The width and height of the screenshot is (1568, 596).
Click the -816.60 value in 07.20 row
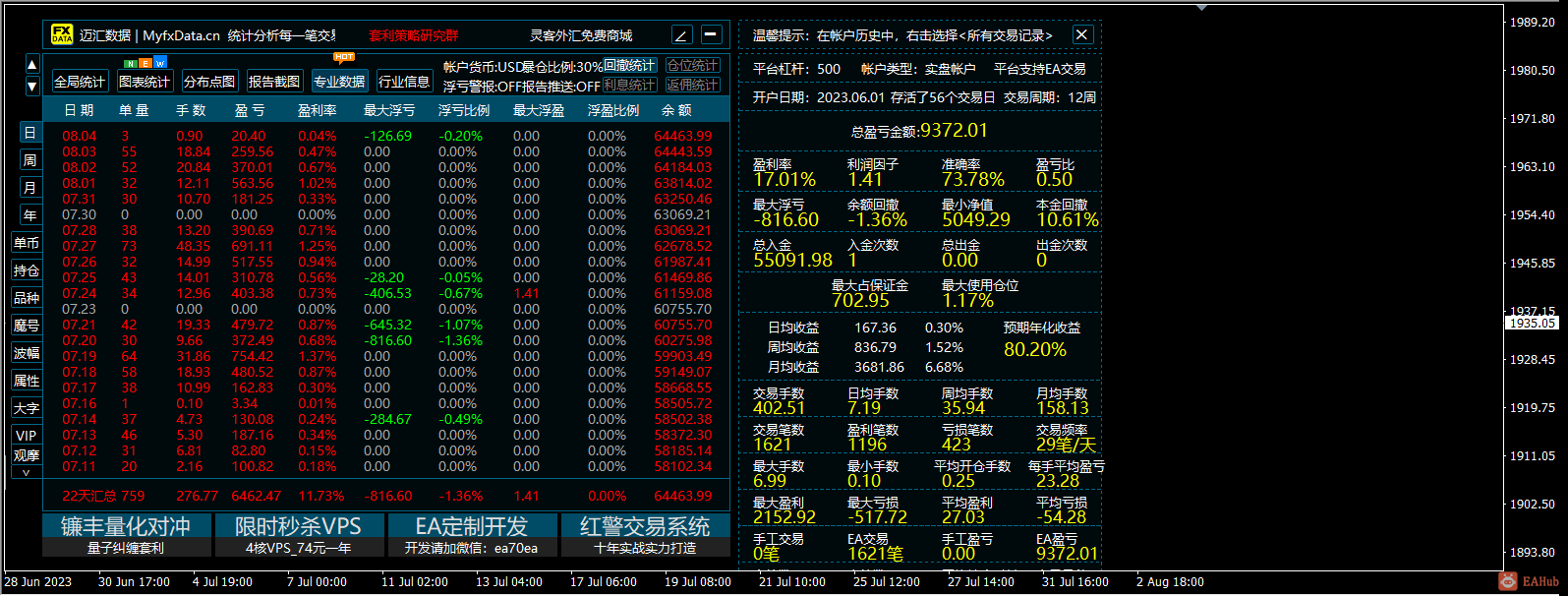[x=388, y=340]
